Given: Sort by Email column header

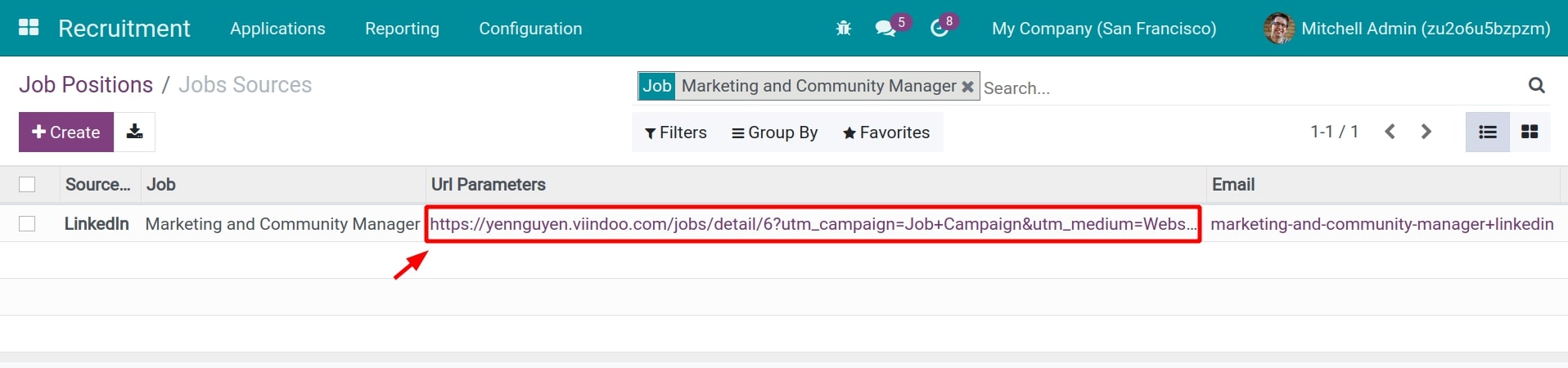Looking at the screenshot, I should [x=1383, y=185].
